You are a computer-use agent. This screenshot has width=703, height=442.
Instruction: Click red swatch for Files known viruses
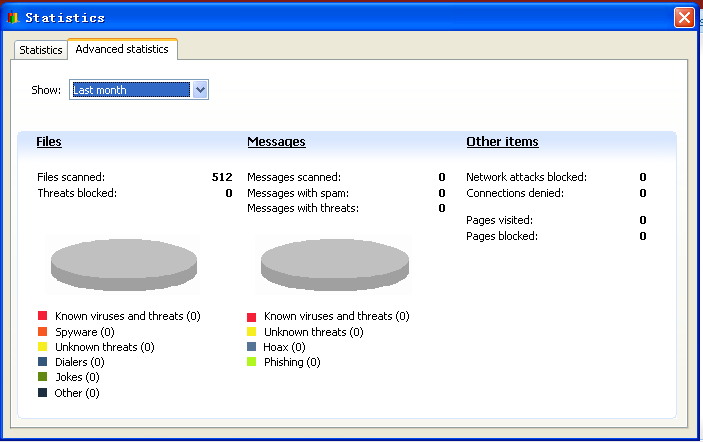(x=43, y=316)
